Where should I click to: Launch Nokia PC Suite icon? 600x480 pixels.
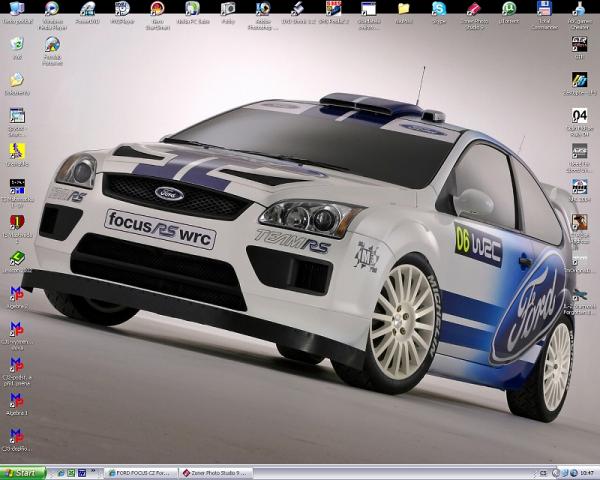click(x=192, y=10)
